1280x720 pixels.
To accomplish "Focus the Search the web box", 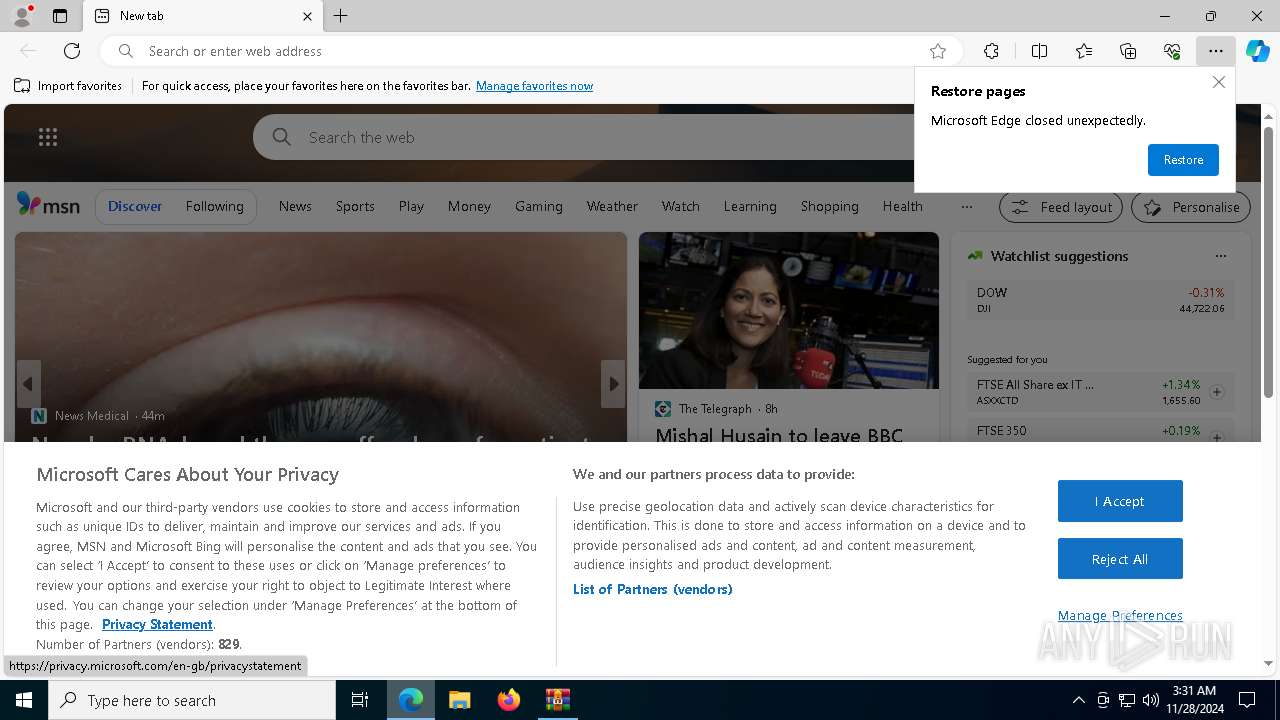I will pyautogui.click(x=583, y=137).
